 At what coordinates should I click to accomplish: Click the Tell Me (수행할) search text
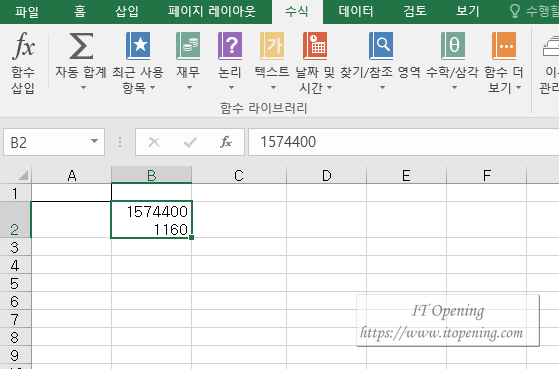pos(542,11)
